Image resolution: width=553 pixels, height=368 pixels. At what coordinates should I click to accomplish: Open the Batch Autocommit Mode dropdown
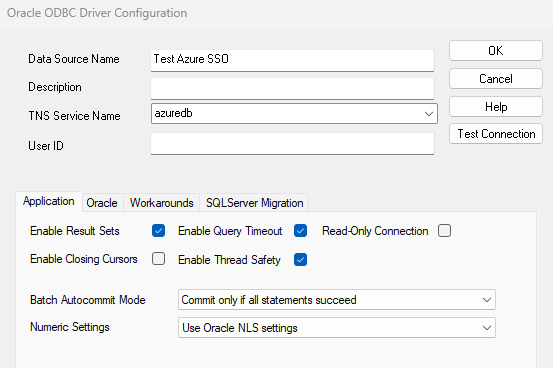[337, 300]
